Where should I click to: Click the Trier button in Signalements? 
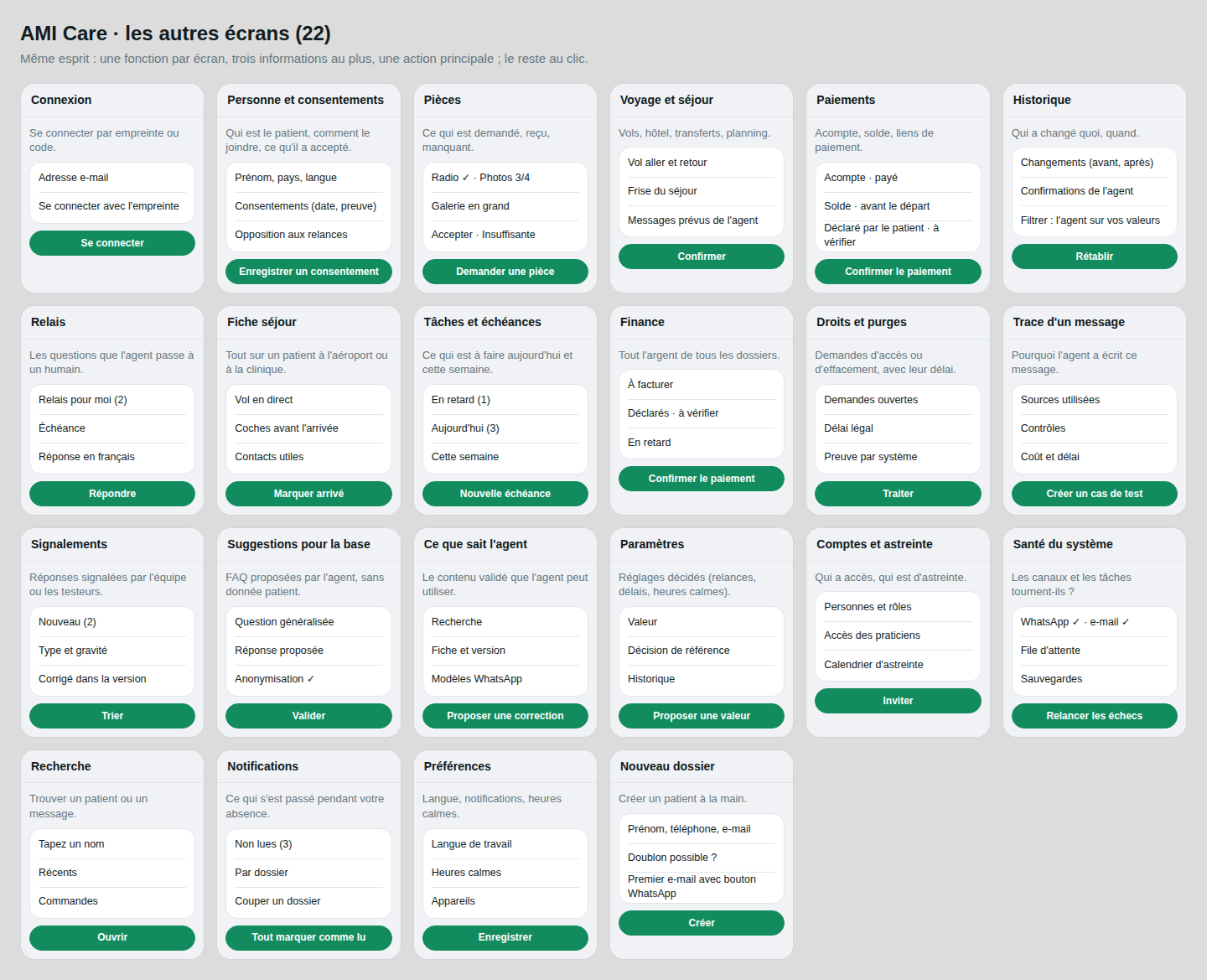coord(112,716)
